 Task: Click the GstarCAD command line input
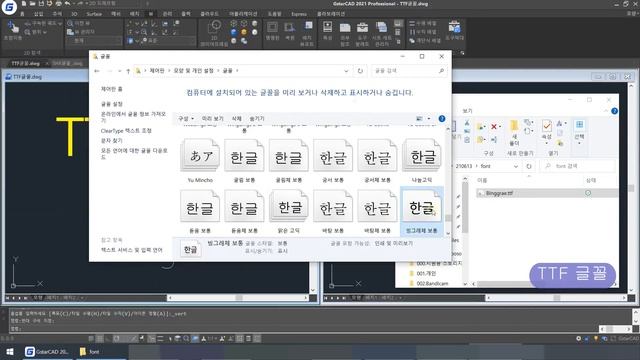(305, 329)
